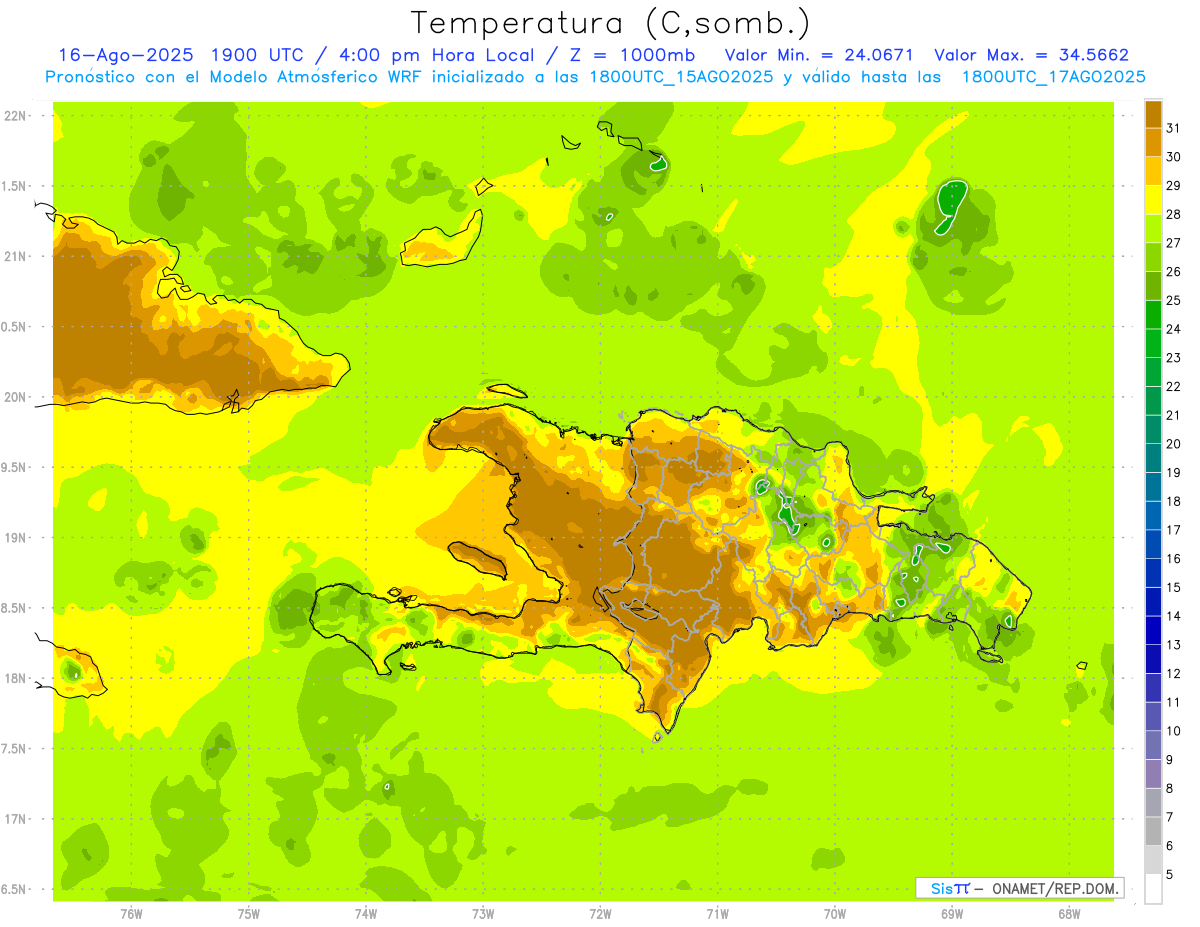
Task: Click the yellow swatch between 28 and 29
Action: tap(1153, 200)
